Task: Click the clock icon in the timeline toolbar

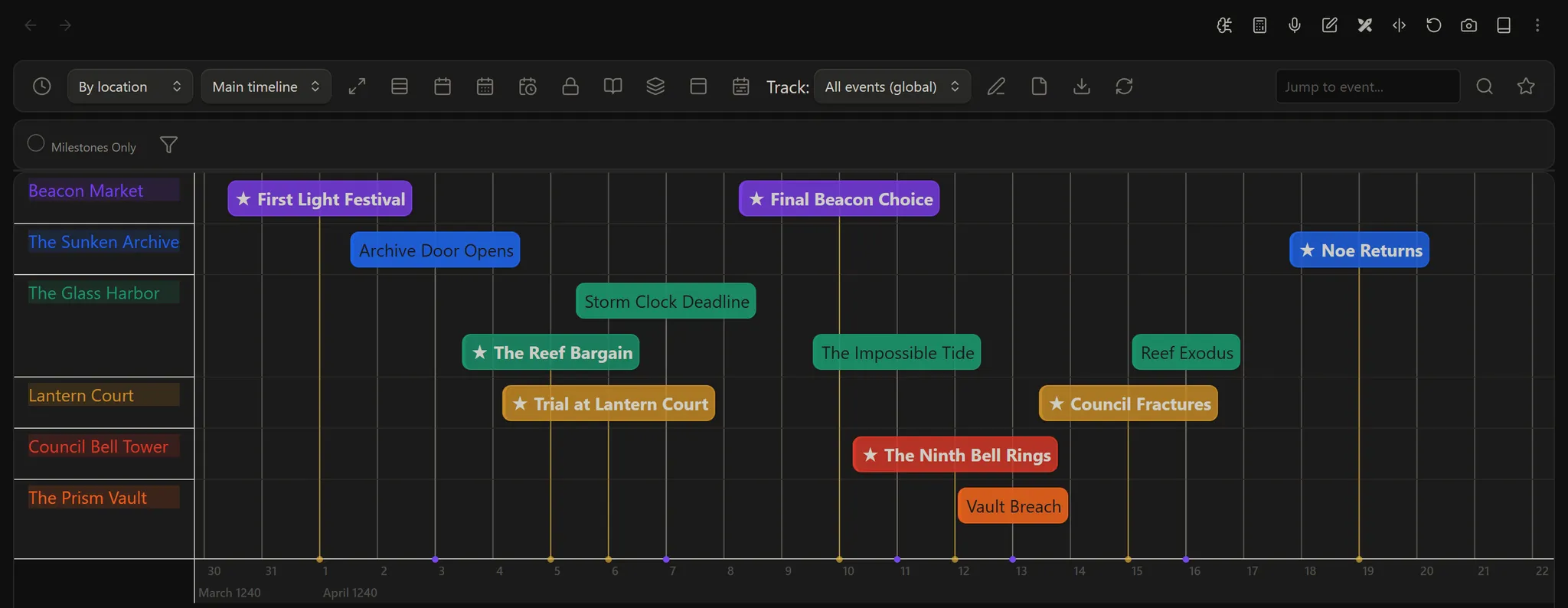Action: (42, 87)
